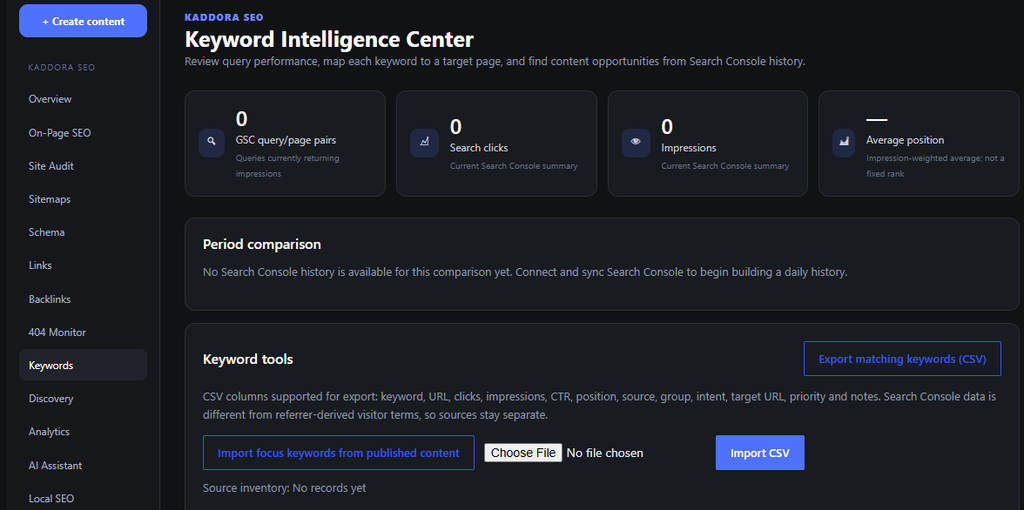Click the GSC query/page pairs label
Screen dimensions: 1024x510
click(286, 140)
